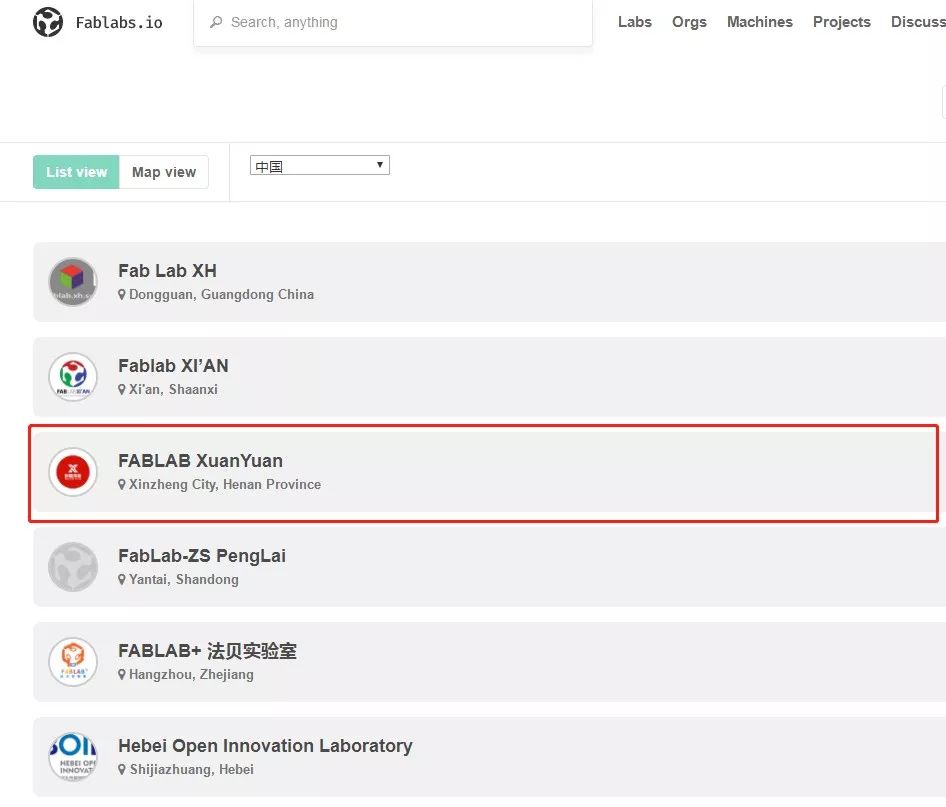This screenshot has height=807, width=946.
Task: Click the search magnifier icon
Action: click(215, 22)
